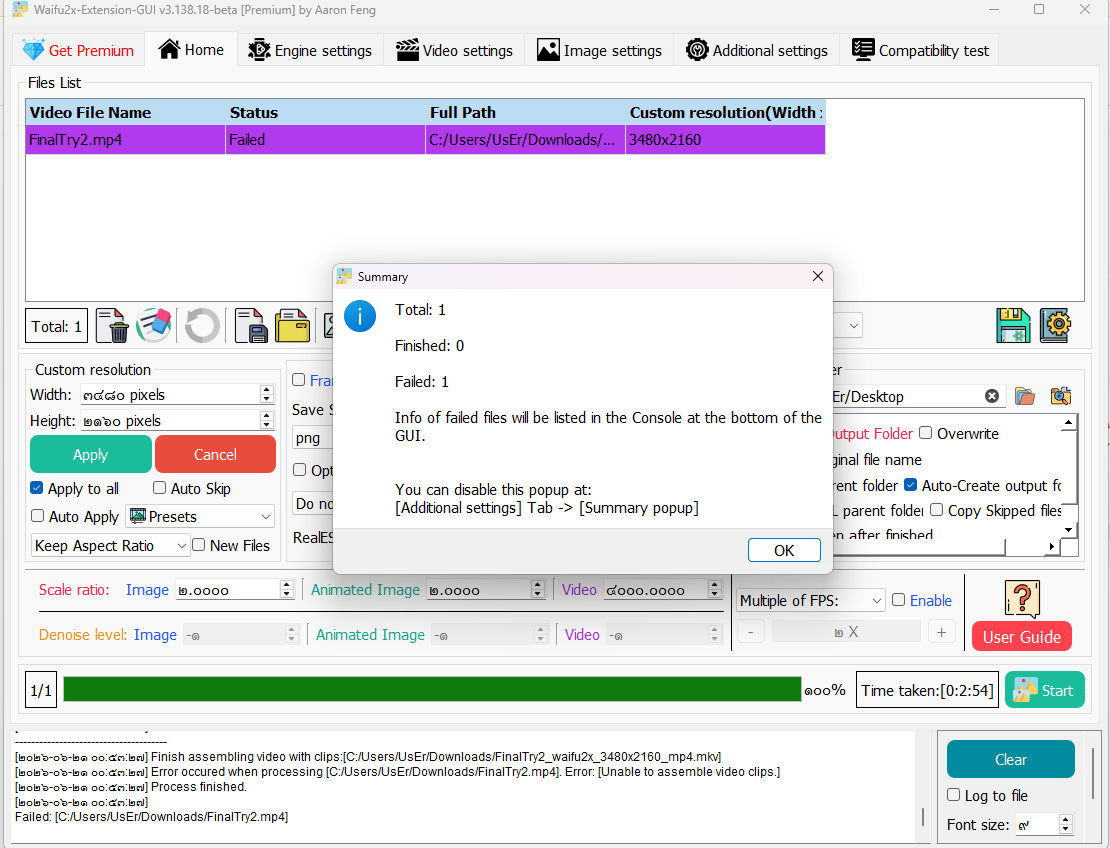Click OK in the Summary dialog
The image size is (1110, 848).
pos(784,550)
